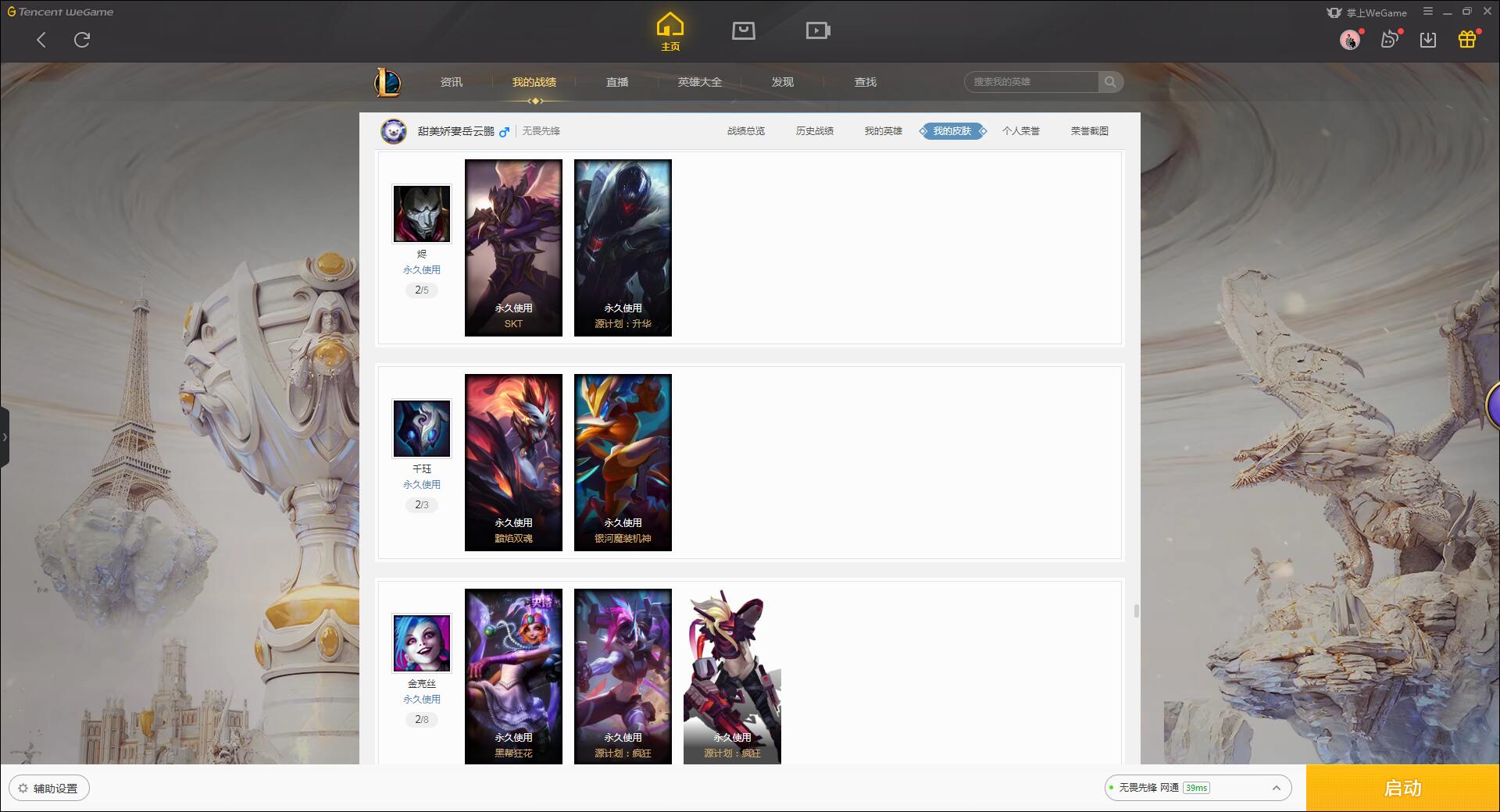Open the SKT skin card
Viewport: 1500px width, 812px height.
(513, 248)
